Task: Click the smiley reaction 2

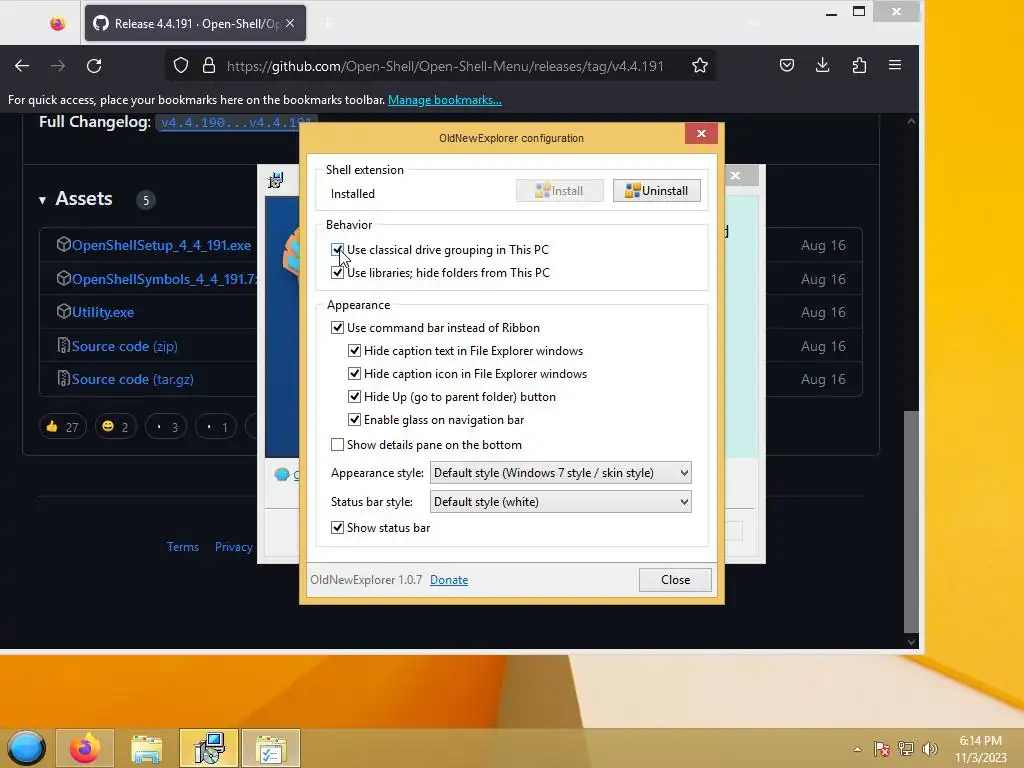Action: pos(116,427)
